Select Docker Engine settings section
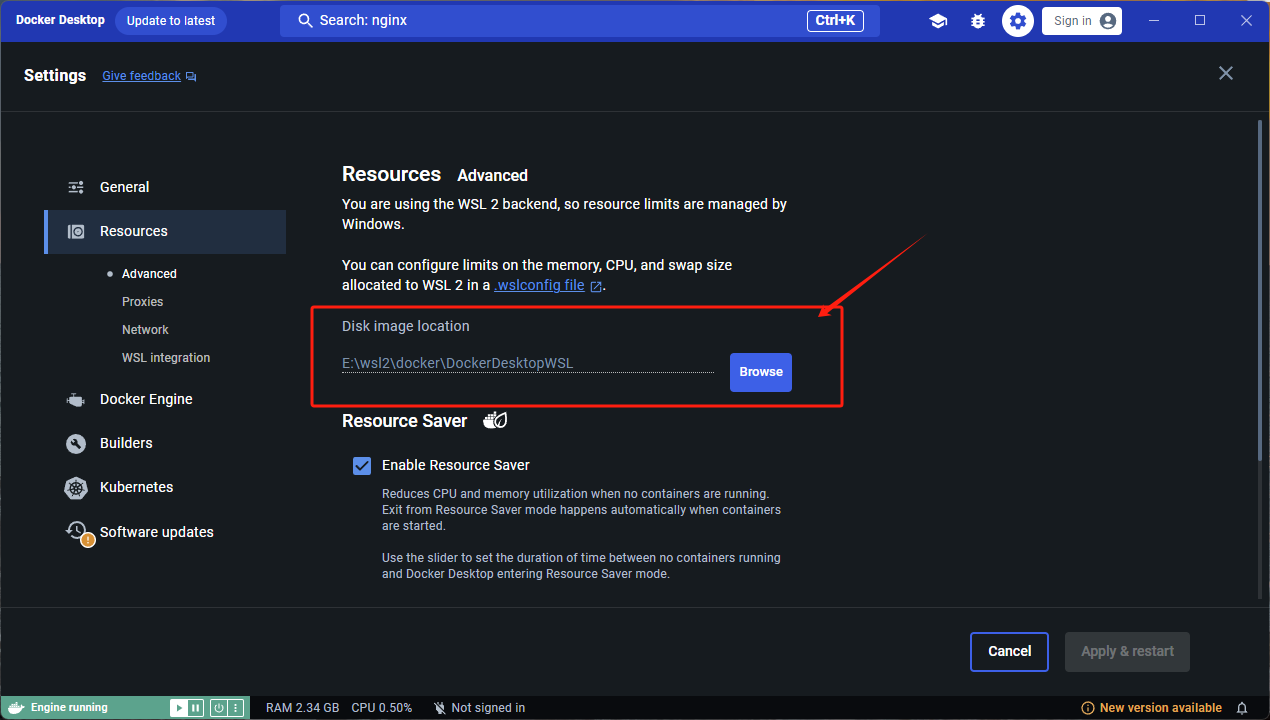1270x720 pixels. 165,399
